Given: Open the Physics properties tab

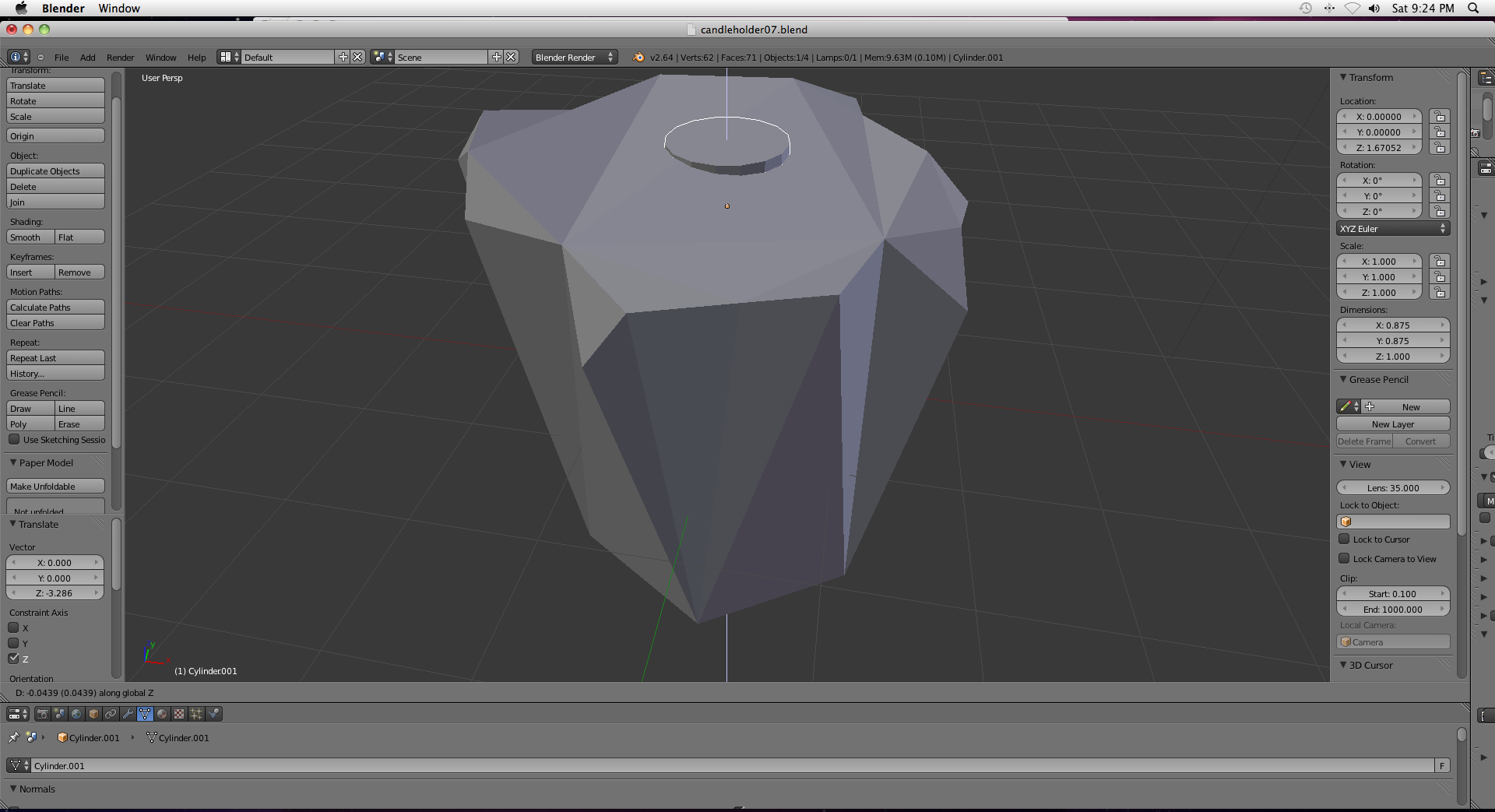Looking at the screenshot, I should 213,714.
